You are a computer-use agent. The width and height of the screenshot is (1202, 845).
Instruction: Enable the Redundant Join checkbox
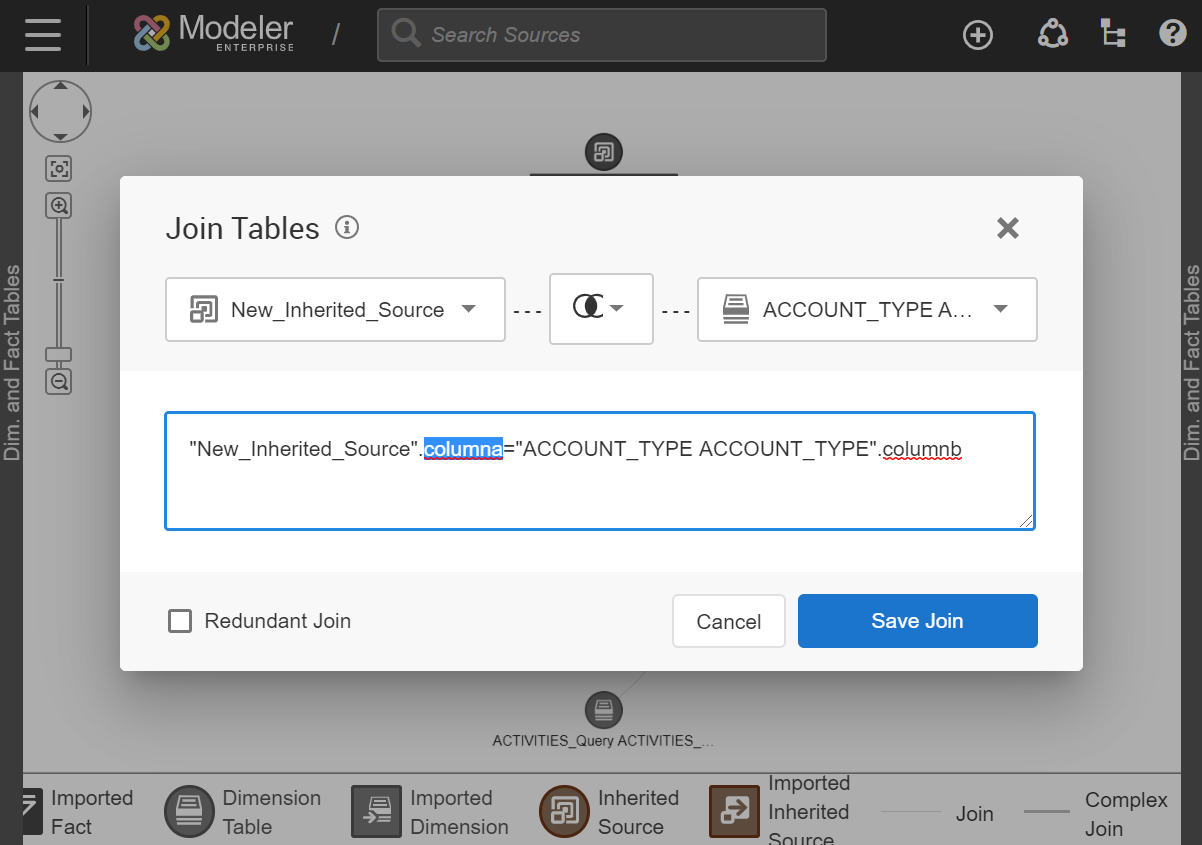pyautogui.click(x=180, y=621)
